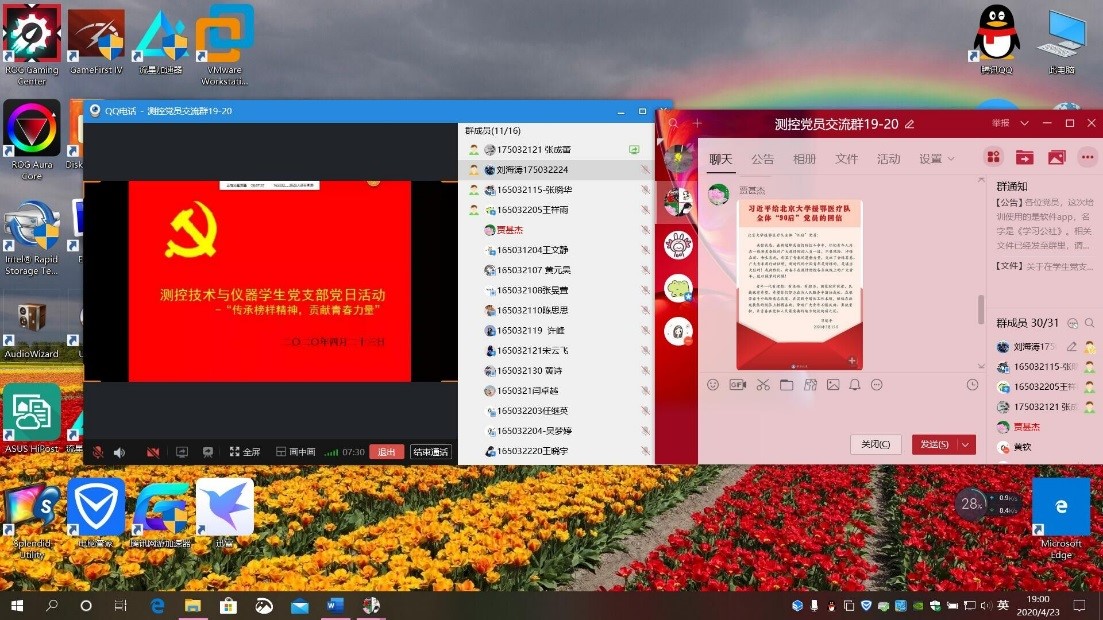Expand the 设置 dropdown in group chat
This screenshot has width=1103, height=620.
pyautogui.click(x=937, y=159)
